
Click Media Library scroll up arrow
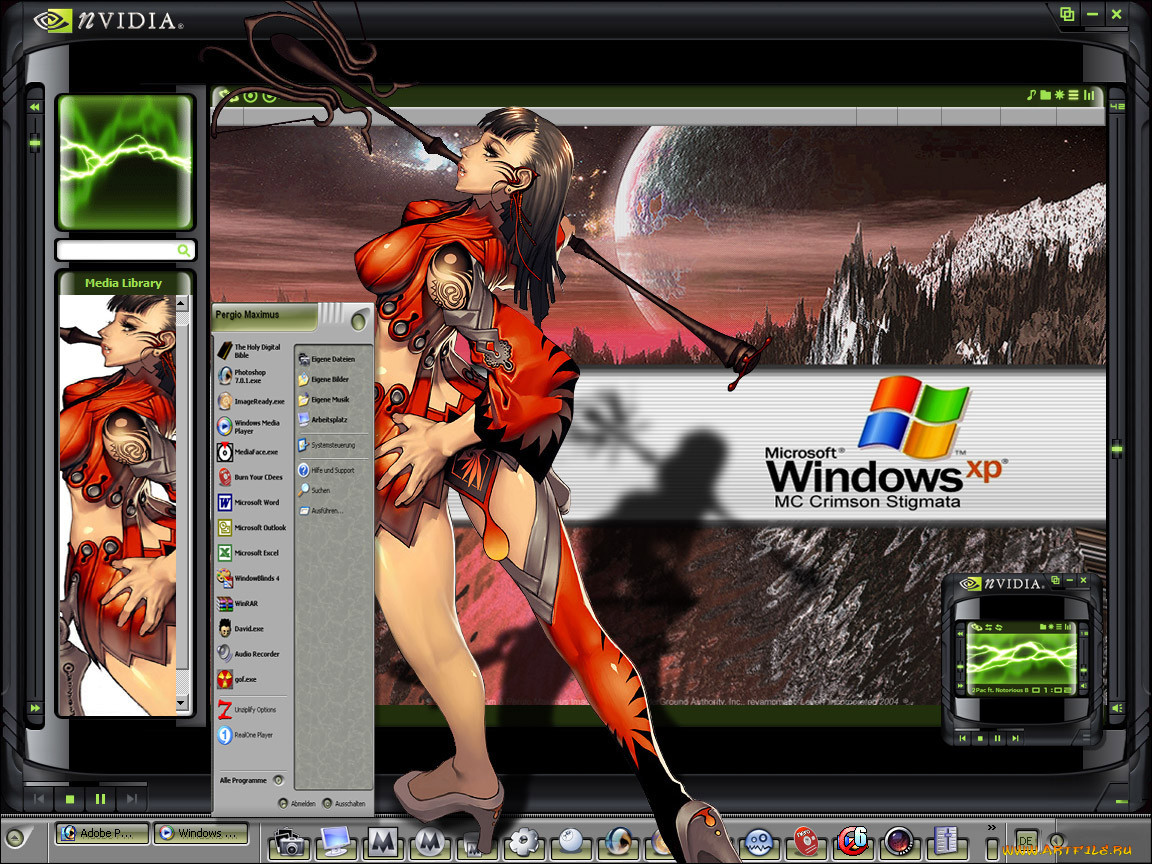click(x=181, y=303)
